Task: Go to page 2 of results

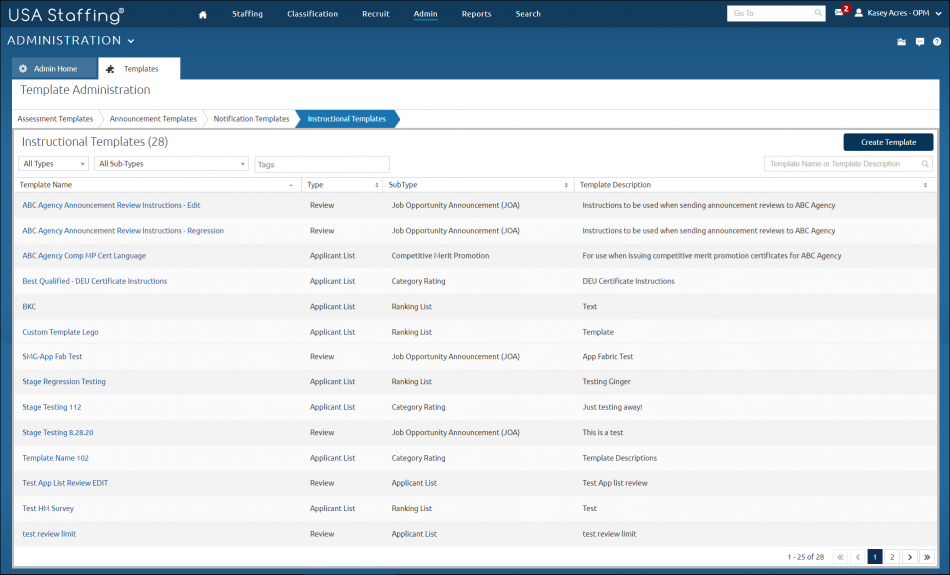Action: point(892,557)
